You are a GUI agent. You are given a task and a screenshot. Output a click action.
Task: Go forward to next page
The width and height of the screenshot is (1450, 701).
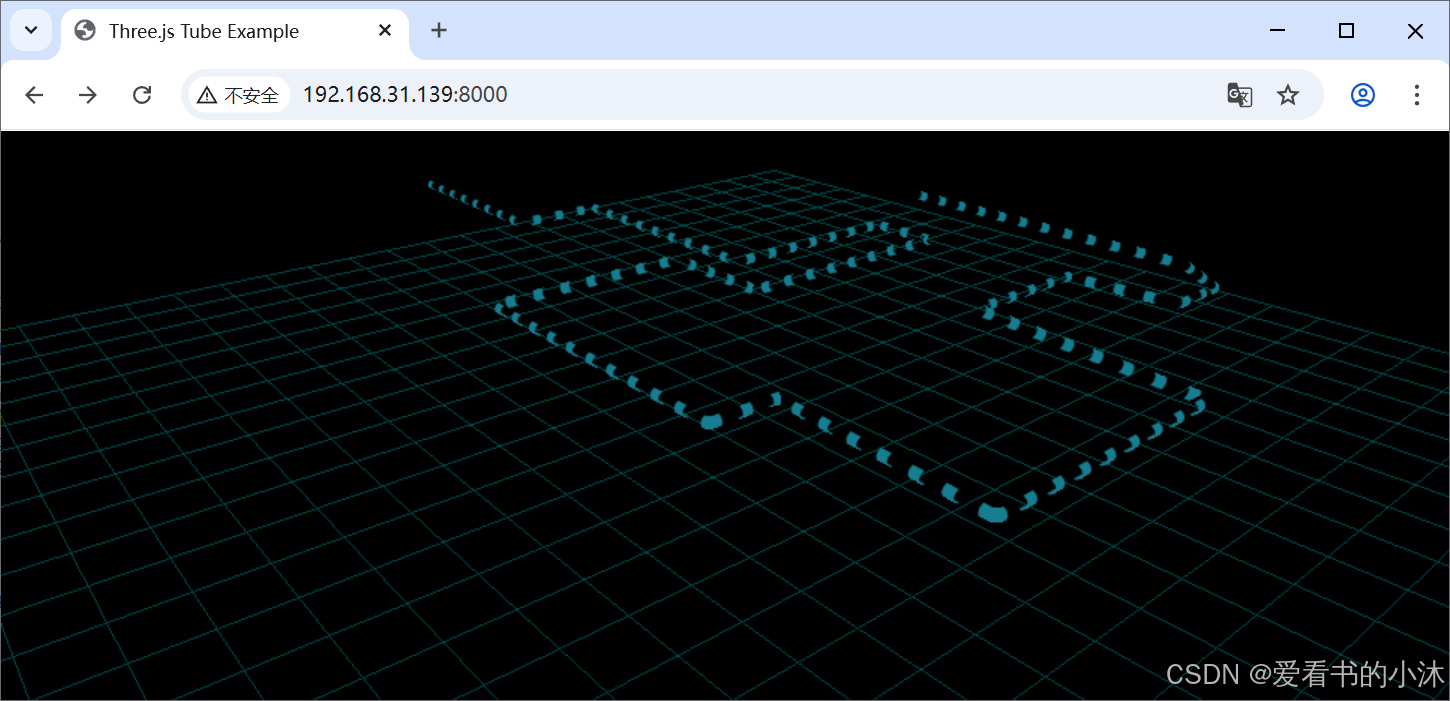coord(88,95)
